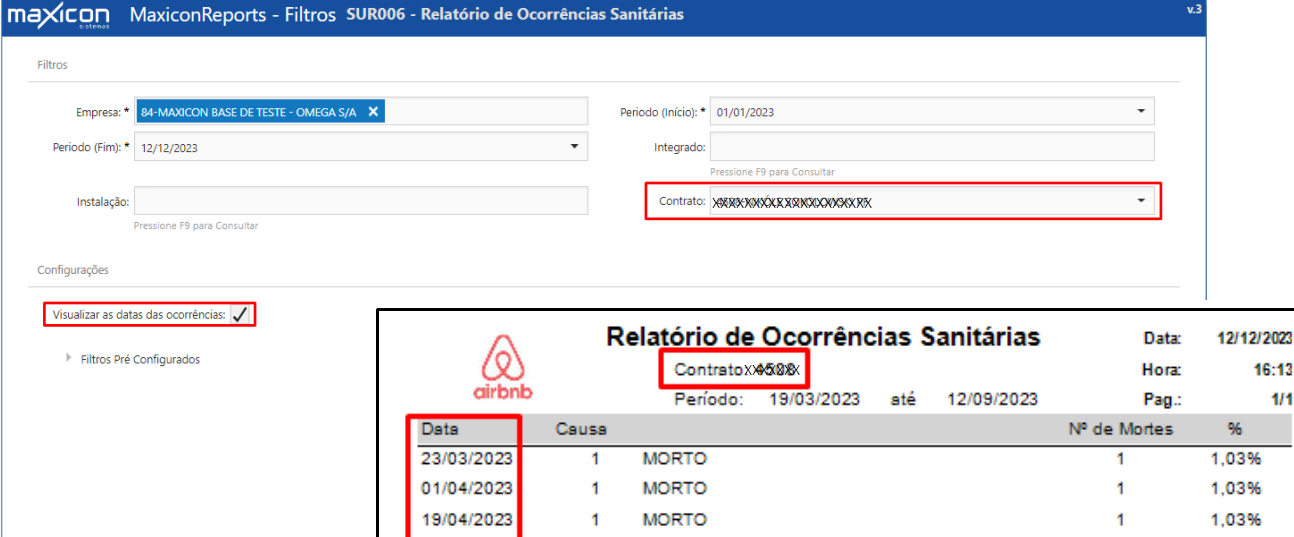Toggle Visualizar as datas das ocorrências checkbox
The image size is (1294, 537).
point(239,315)
